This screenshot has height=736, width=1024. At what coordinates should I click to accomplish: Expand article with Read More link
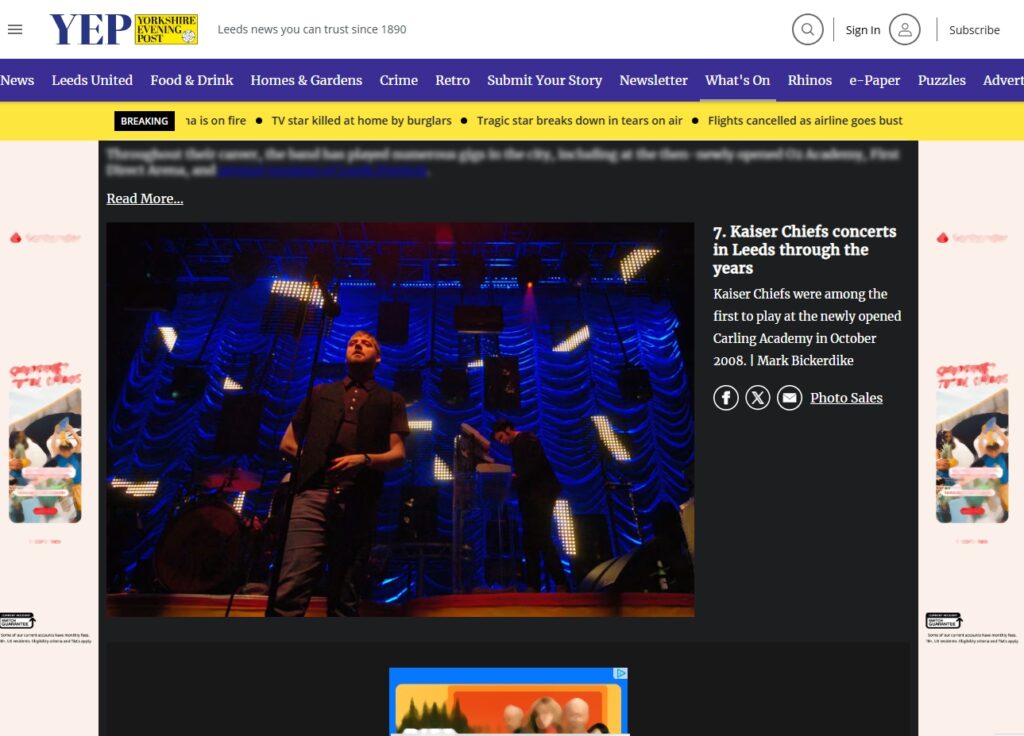point(145,198)
